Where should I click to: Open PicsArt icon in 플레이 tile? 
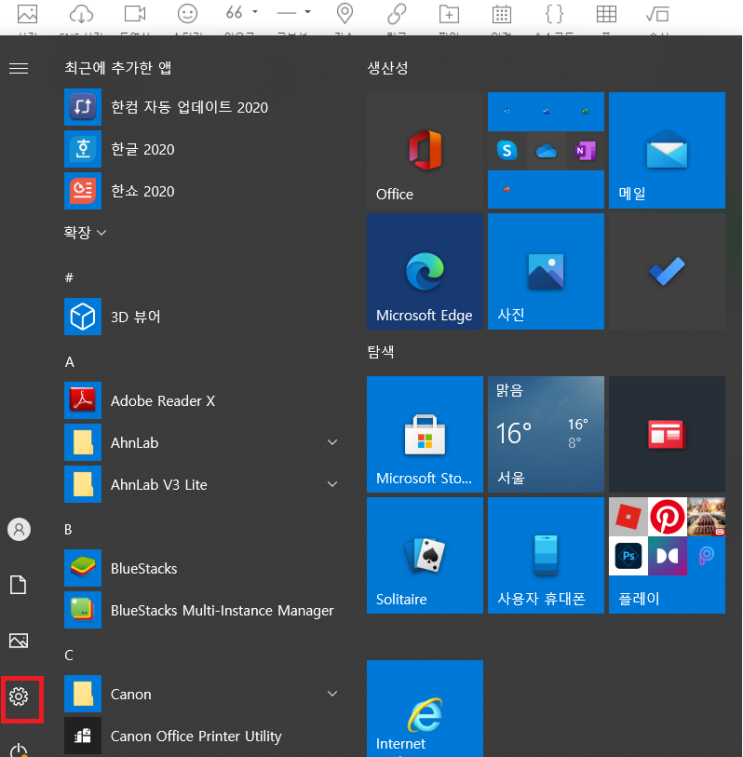tap(706, 556)
